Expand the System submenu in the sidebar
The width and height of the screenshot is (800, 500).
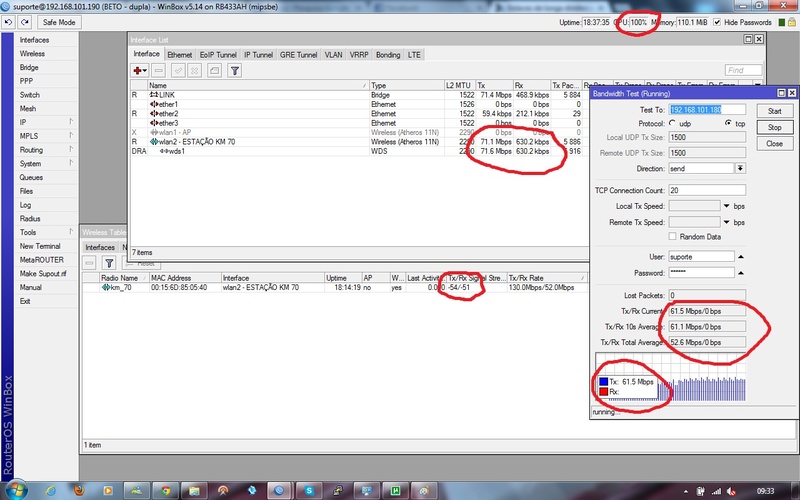71,163
